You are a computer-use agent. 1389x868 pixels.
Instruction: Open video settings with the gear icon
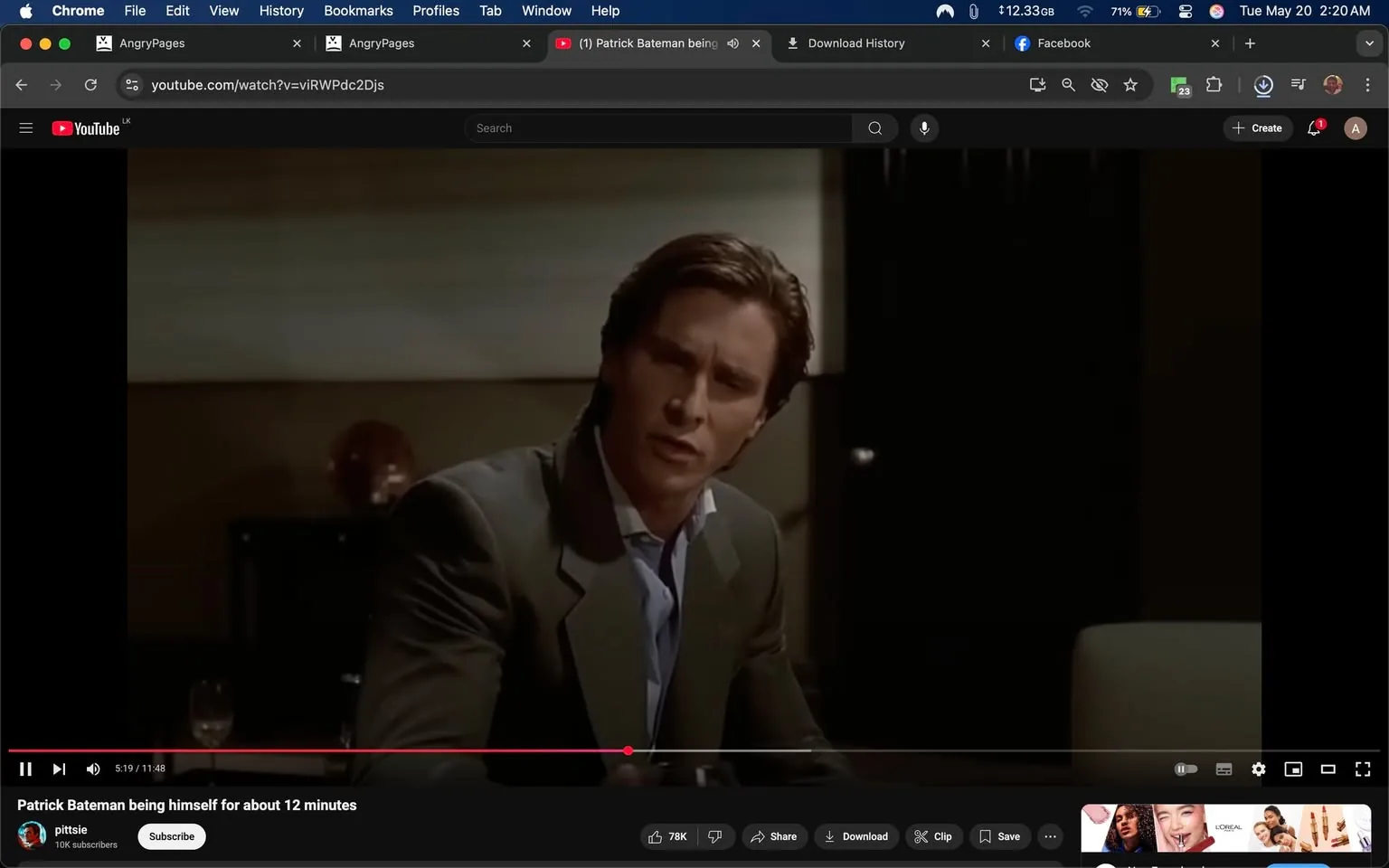(x=1258, y=769)
